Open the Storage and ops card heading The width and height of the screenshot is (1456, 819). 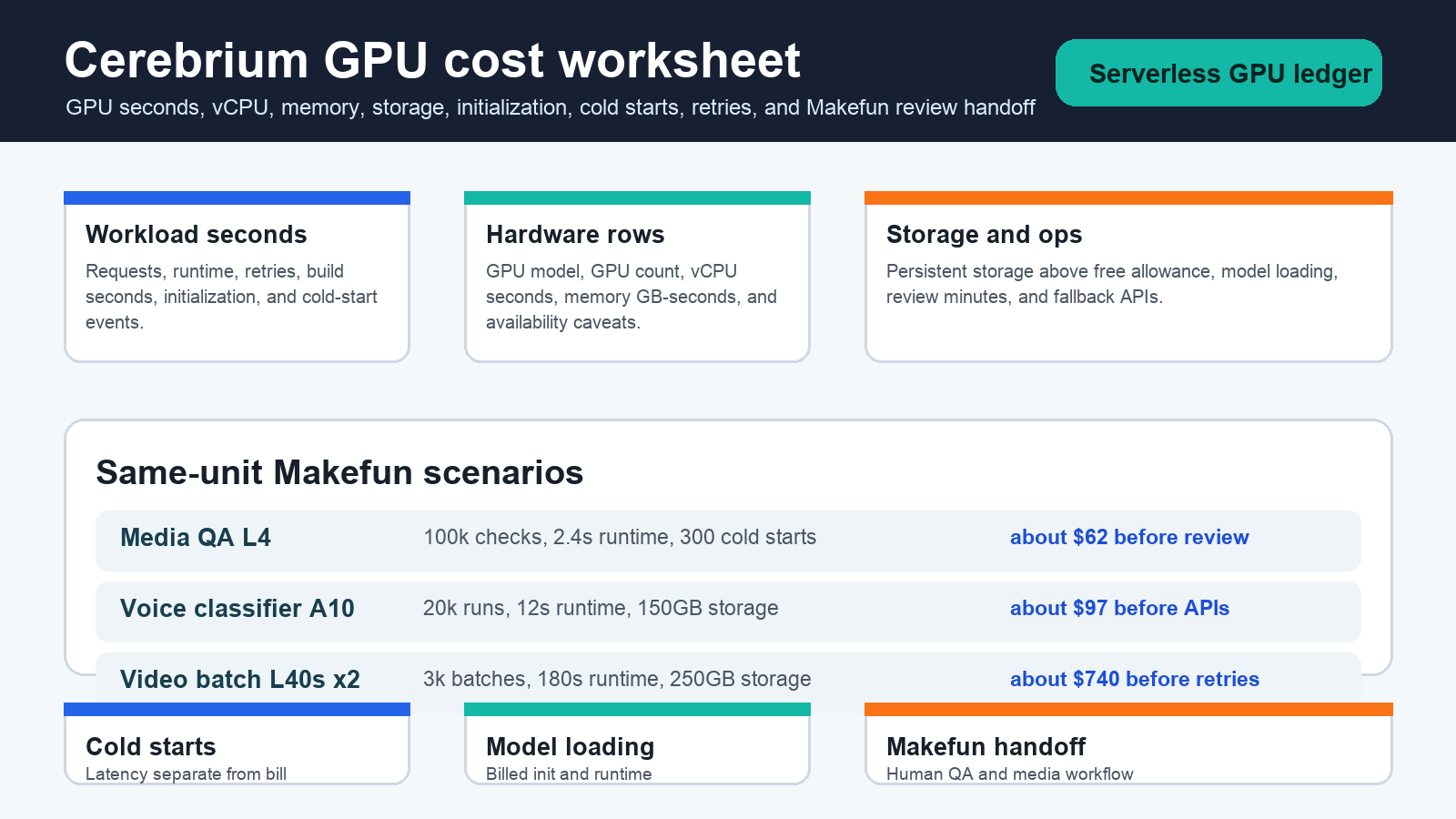(x=985, y=235)
